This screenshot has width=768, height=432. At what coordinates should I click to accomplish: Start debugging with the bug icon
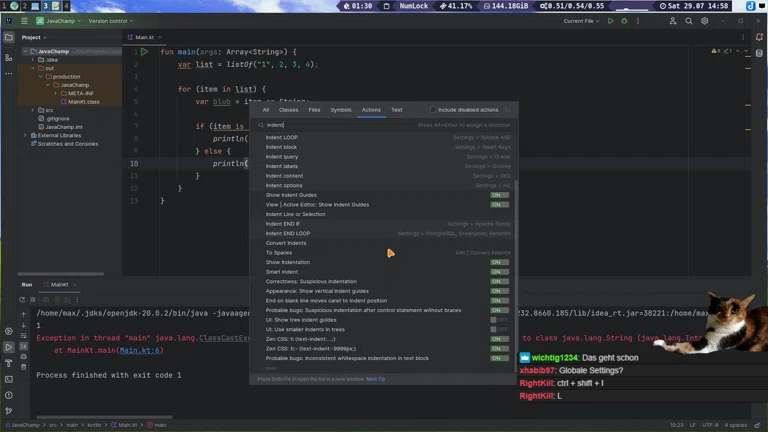click(x=624, y=21)
